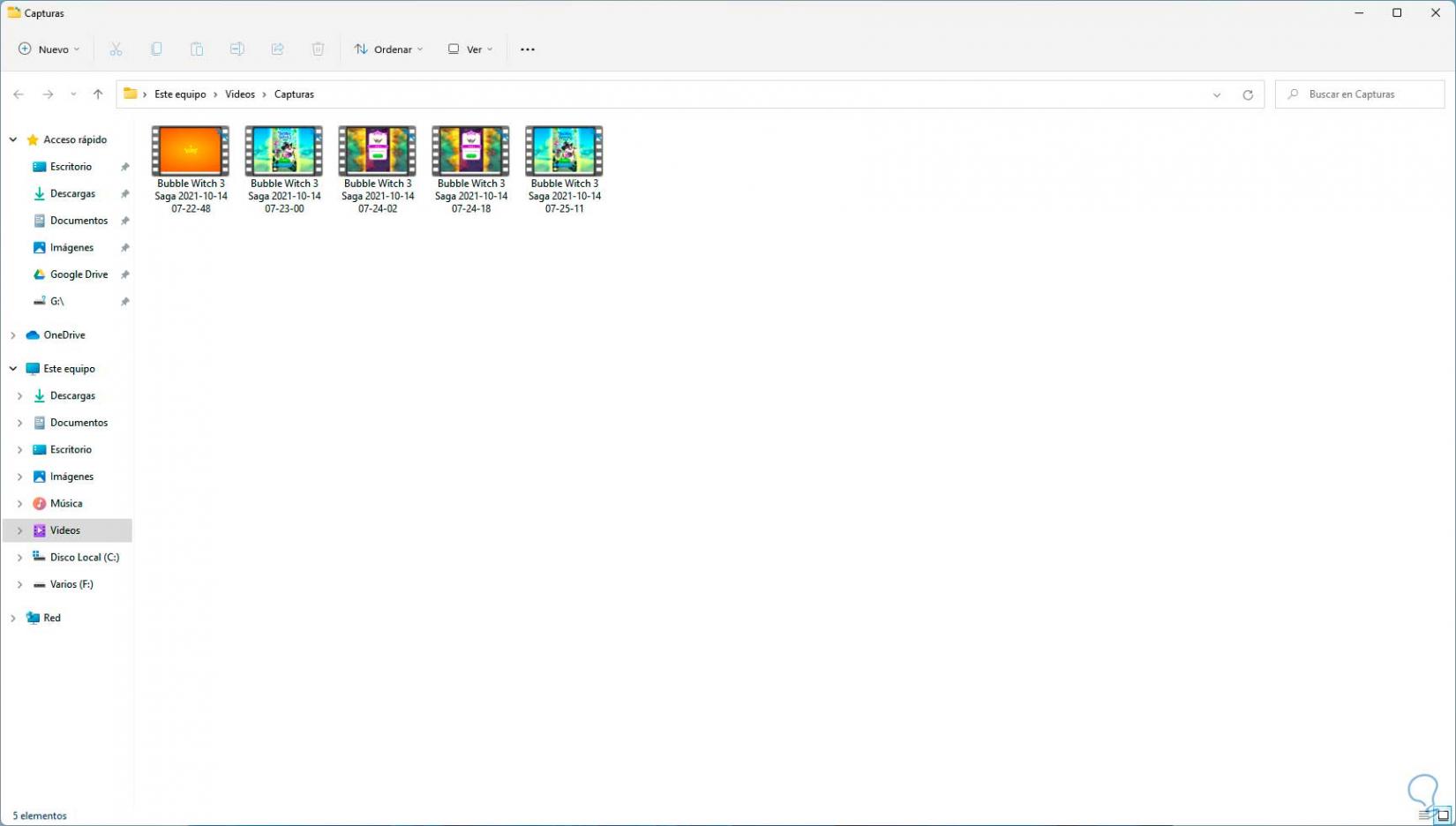Select Imágenes under Este equipo
1456x826 pixels.
pyautogui.click(x=71, y=477)
